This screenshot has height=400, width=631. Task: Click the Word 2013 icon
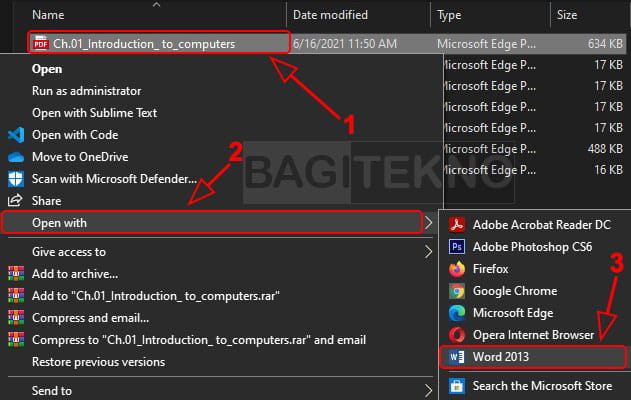pyautogui.click(x=457, y=357)
